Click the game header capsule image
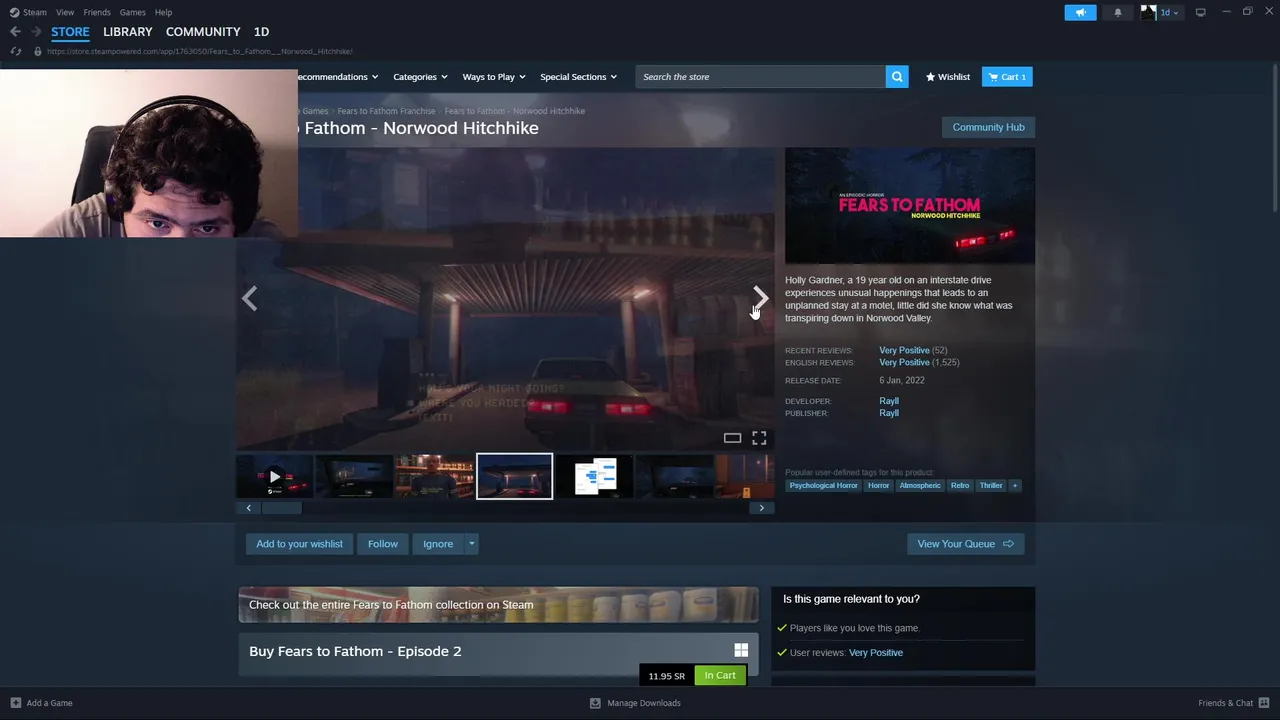 tap(910, 206)
